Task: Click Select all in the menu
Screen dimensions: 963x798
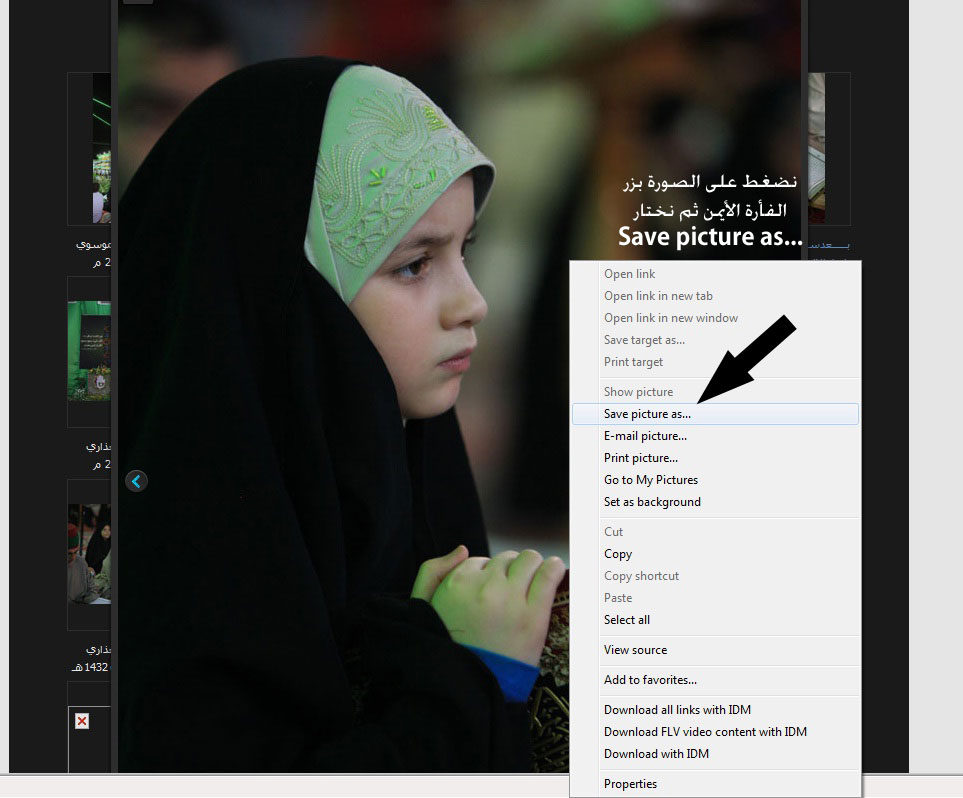Action: click(626, 619)
